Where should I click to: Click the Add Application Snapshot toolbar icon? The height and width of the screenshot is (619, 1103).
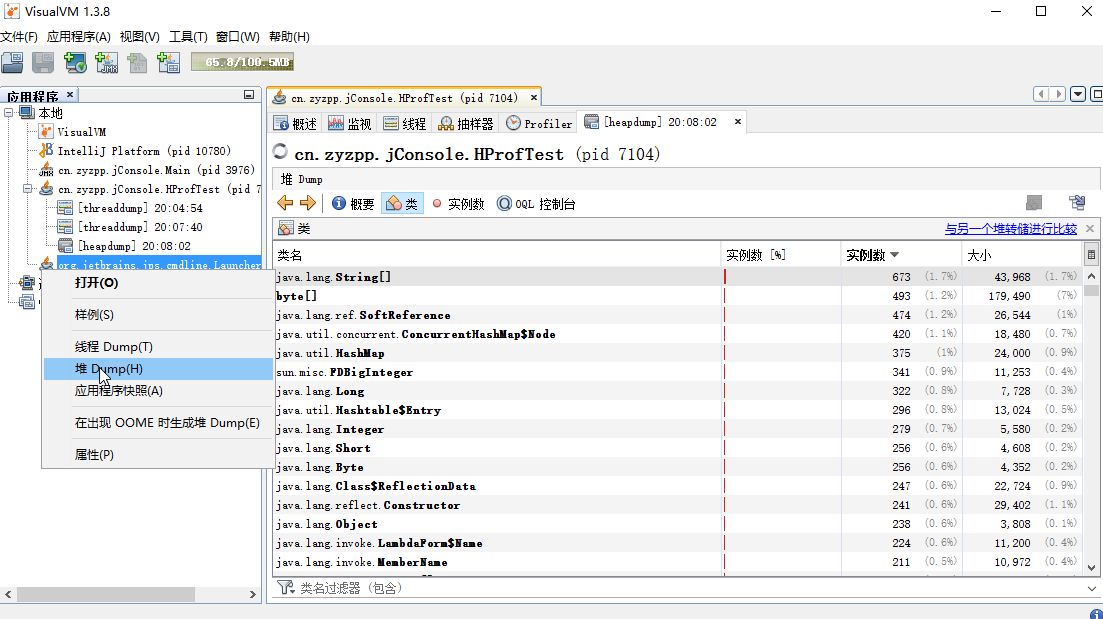click(x=168, y=62)
